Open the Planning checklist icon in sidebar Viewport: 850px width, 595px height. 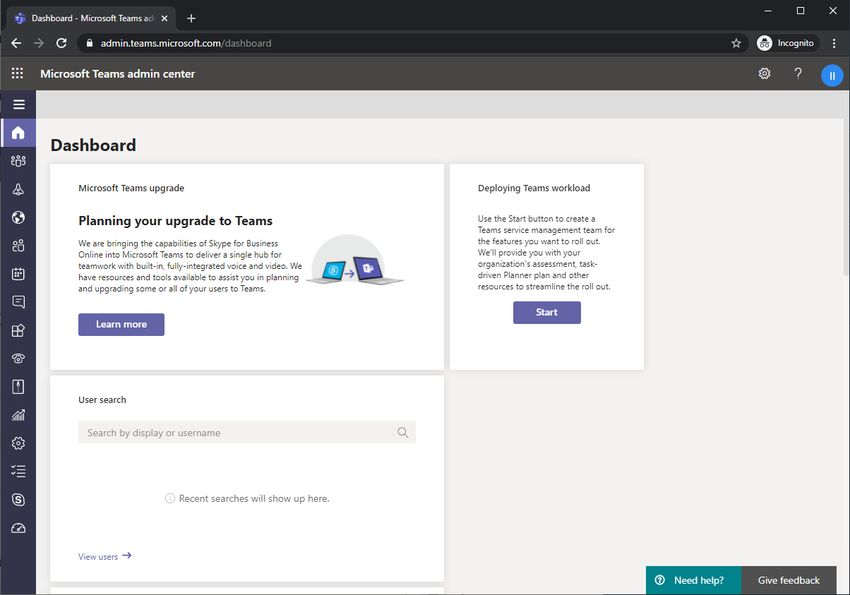point(18,471)
